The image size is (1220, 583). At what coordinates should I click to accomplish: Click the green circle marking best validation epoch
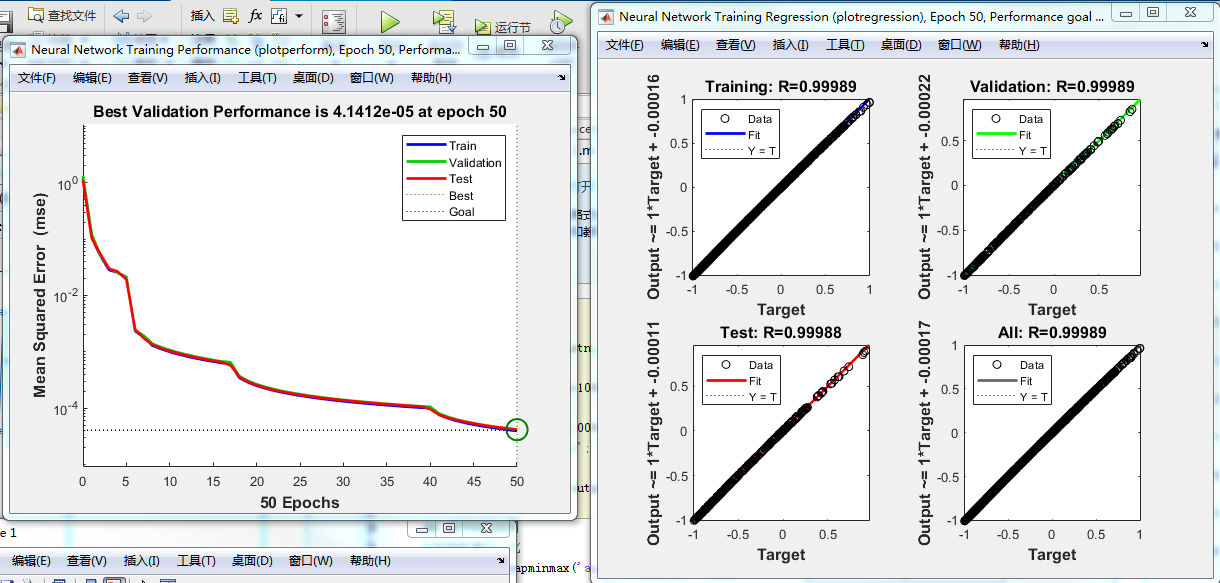coord(516,428)
